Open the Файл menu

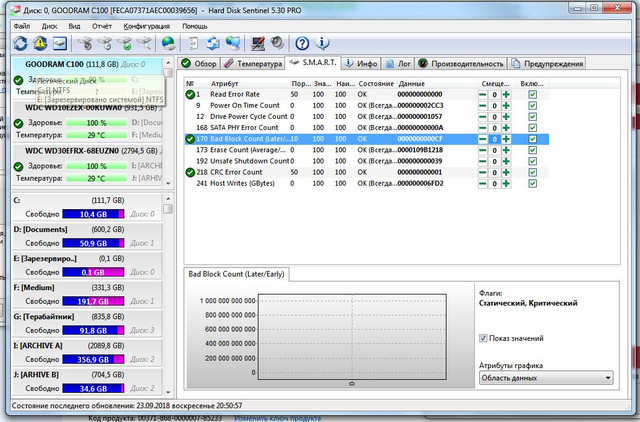(22, 26)
